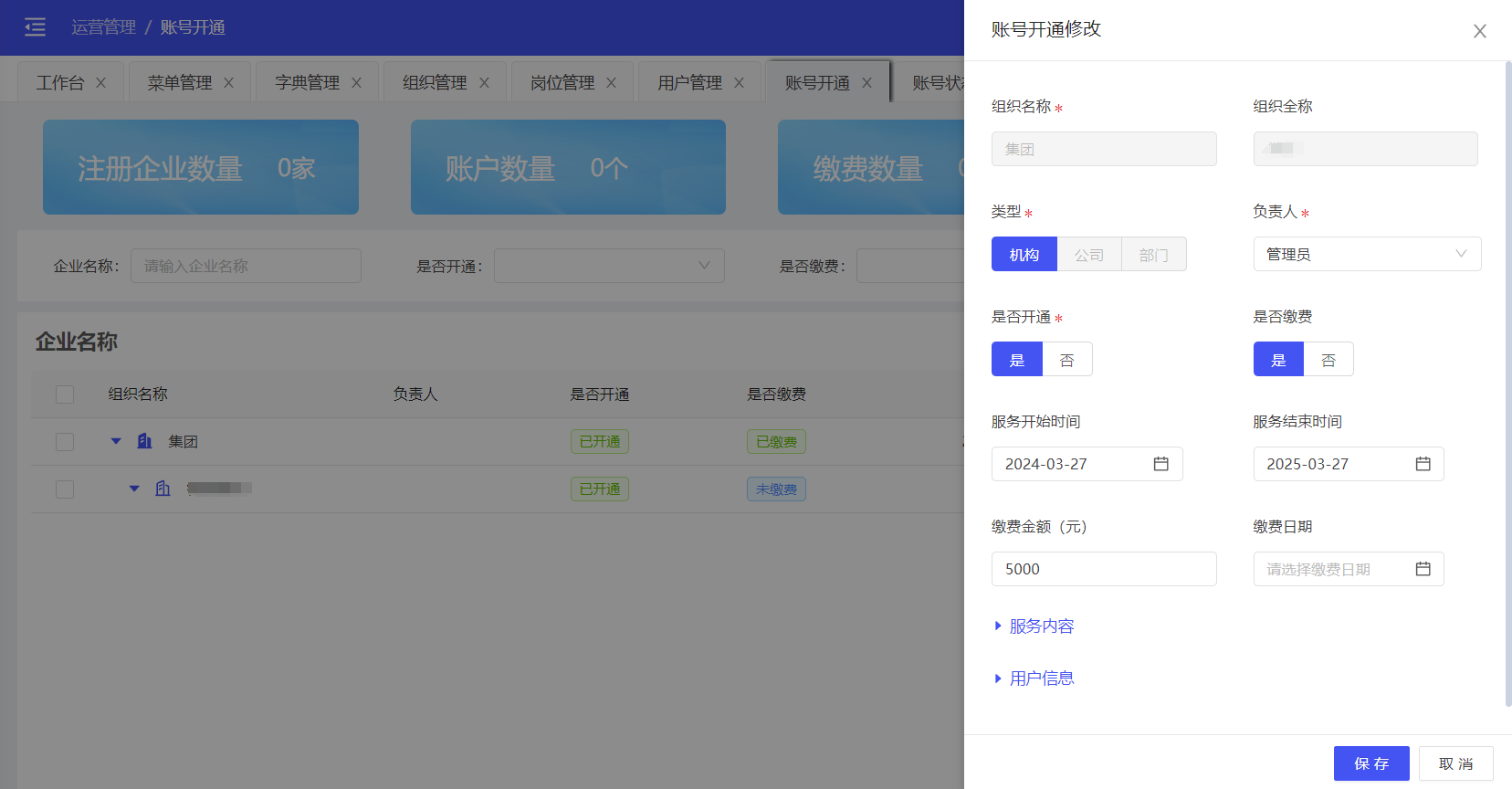The height and width of the screenshot is (789, 1512).
Task: Click the 账户数量 statistics card
Action: click(x=568, y=167)
